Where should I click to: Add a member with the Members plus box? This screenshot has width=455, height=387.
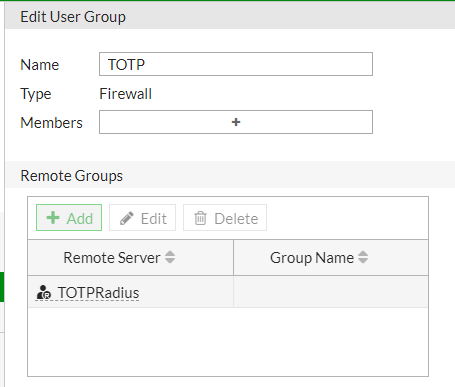(x=236, y=122)
